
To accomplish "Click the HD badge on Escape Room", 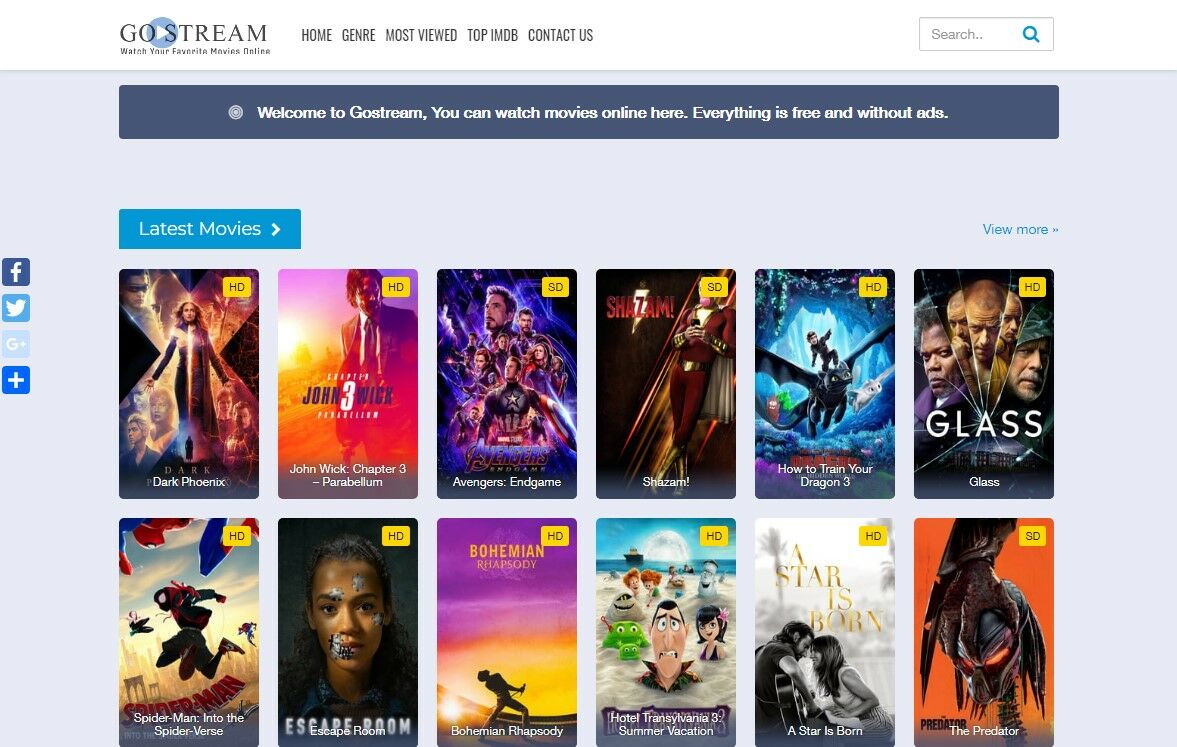I will click(x=396, y=536).
